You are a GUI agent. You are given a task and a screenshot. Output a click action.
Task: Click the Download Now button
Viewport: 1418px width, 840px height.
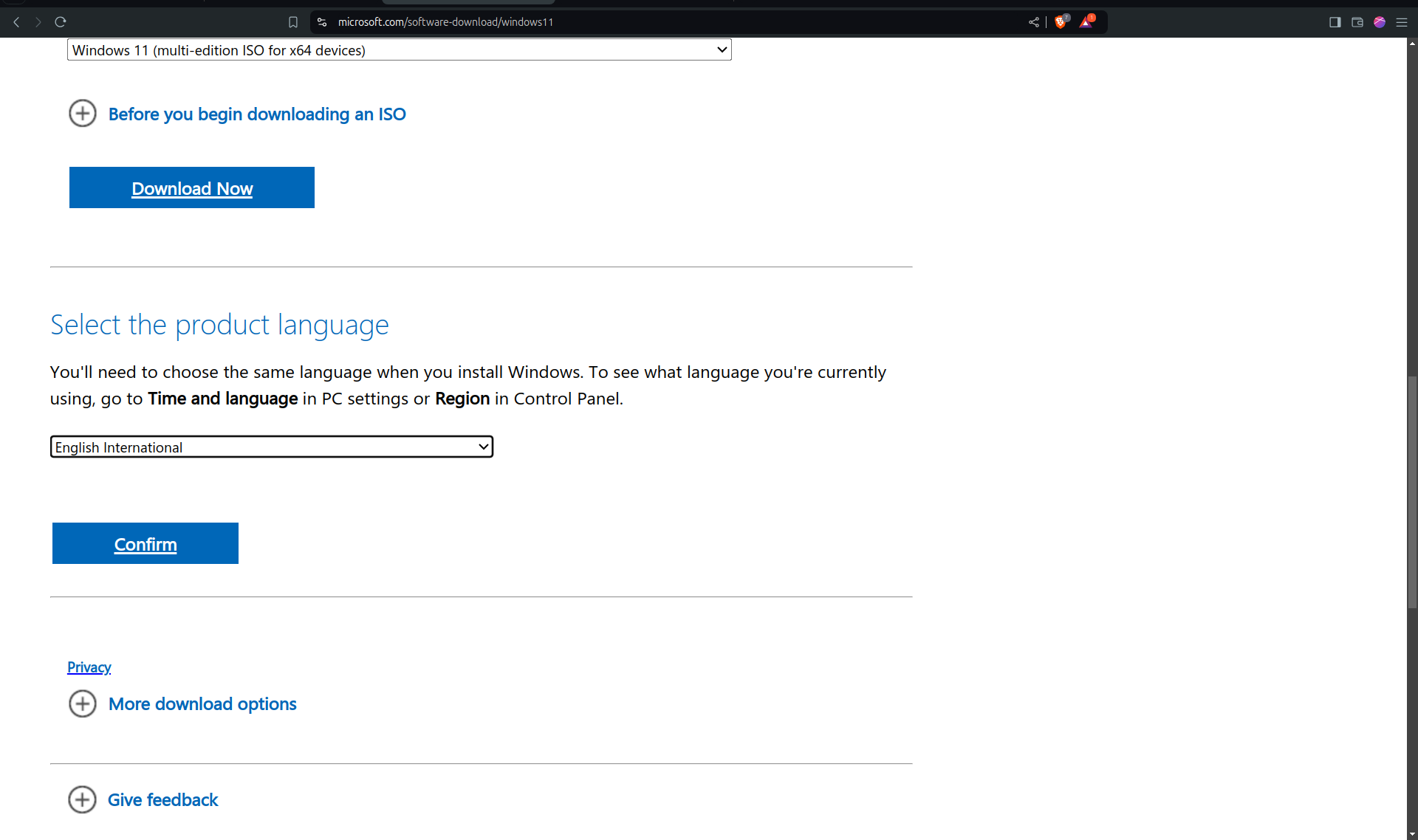(192, 188)
